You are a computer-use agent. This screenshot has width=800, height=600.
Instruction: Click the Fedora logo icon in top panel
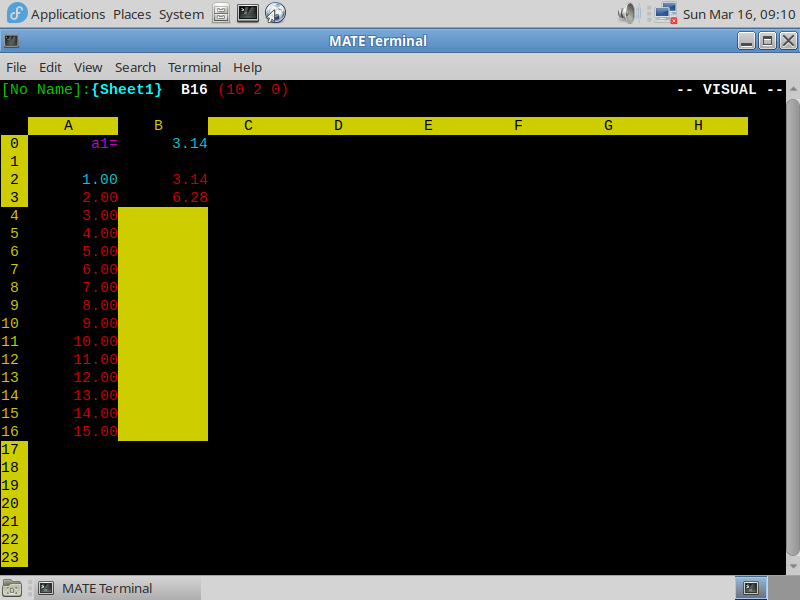pyautogui.click(x=15, y=14)
